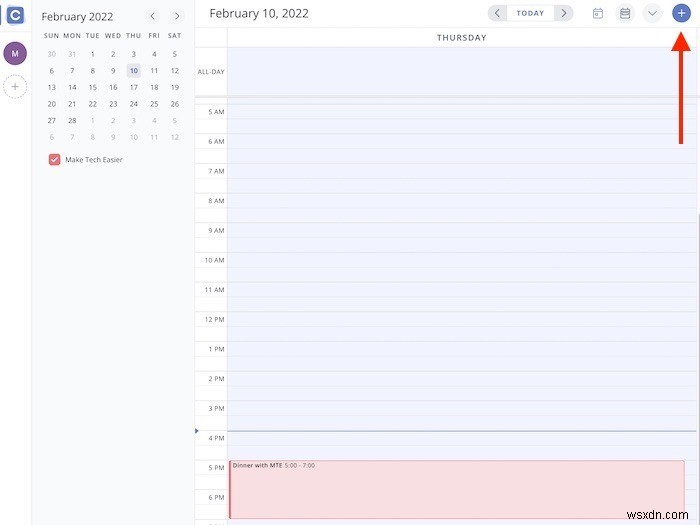Screen dimensions: 700x525
Task: Select February 10 in mini calendar
Action: (133, 71)
